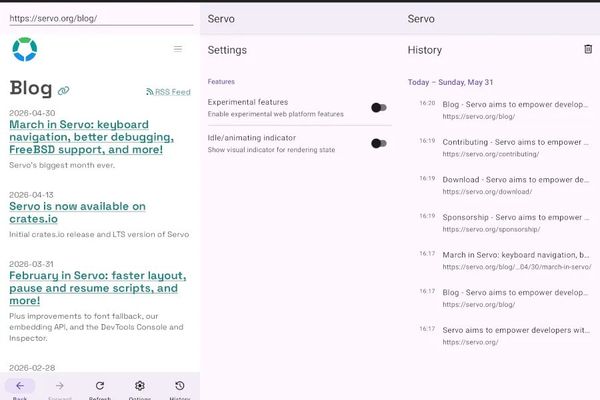Screen dimensions: 600x400
Task: Click Servo title above History panel
Action: coord(421,19)
